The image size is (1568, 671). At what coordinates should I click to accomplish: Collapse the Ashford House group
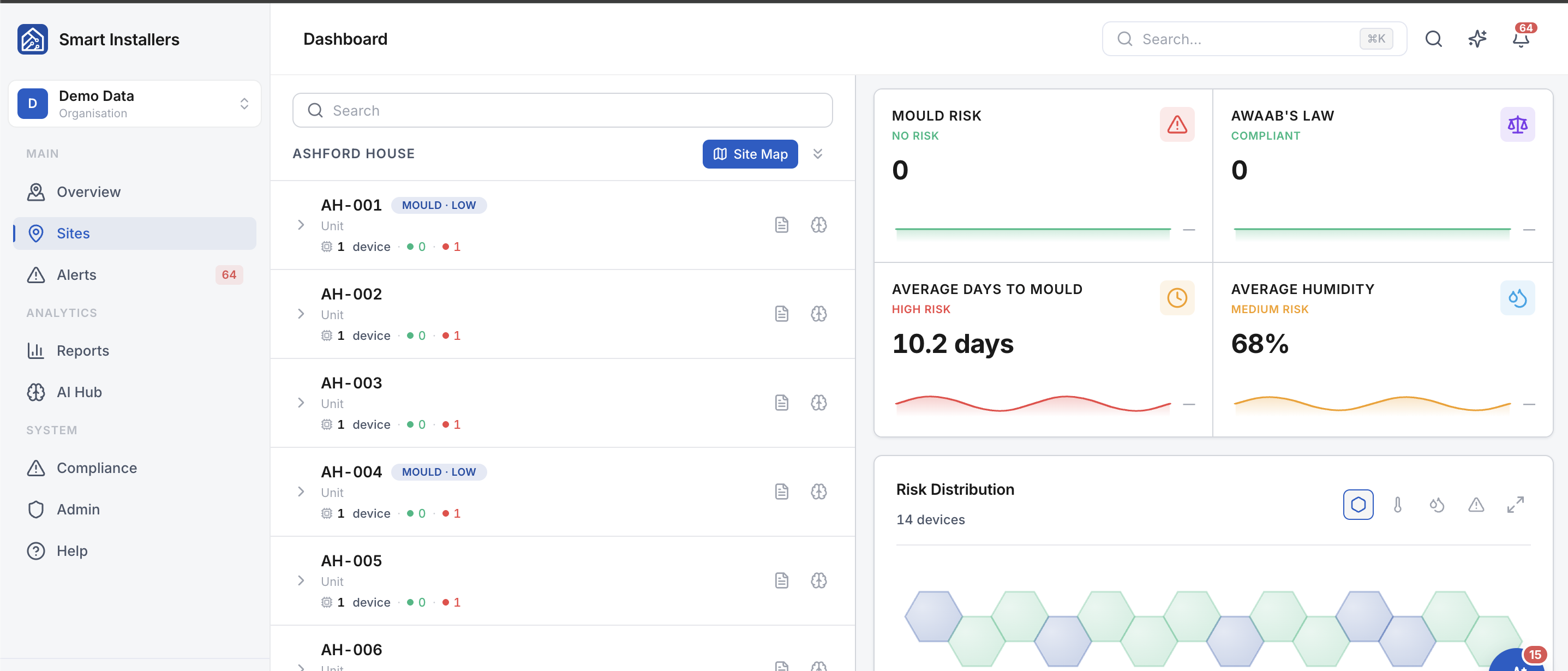(818, 154)
